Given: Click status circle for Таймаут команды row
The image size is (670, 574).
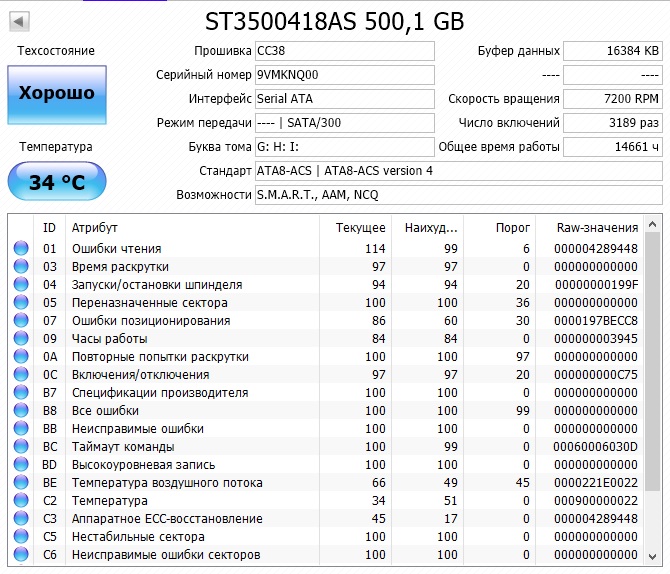Looking at the screenshot, I should [21, 446].
